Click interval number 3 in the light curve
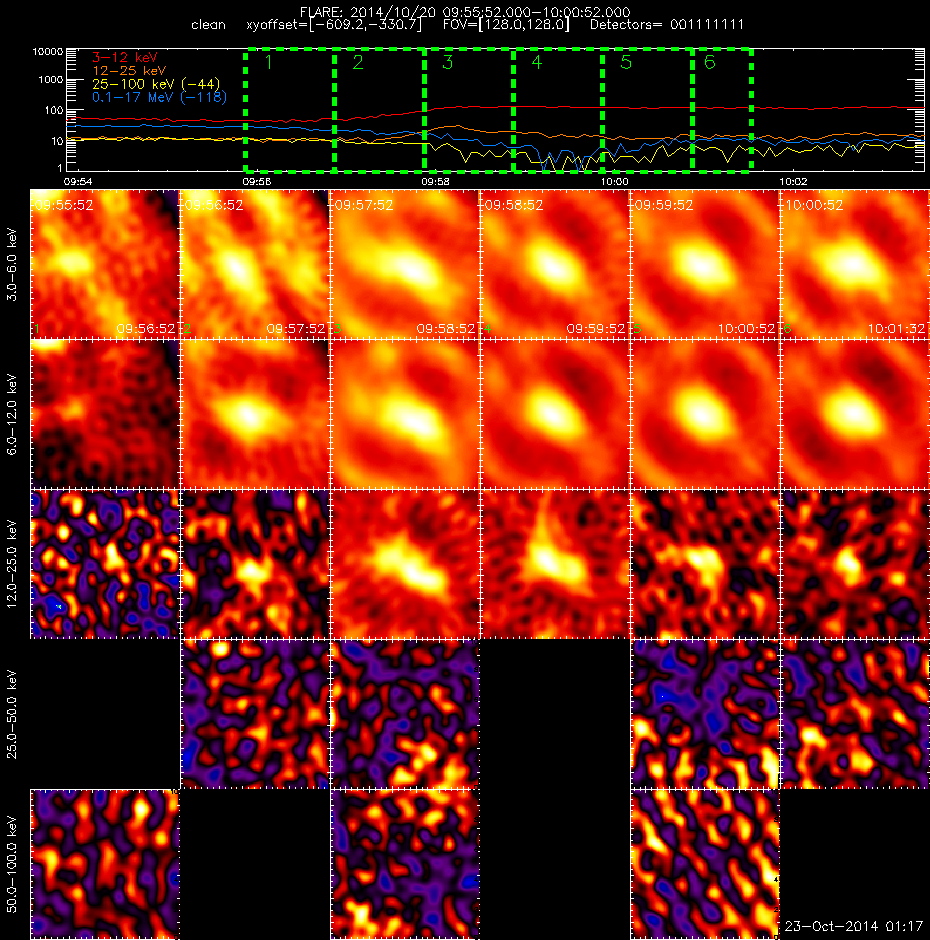 [447, 62]
